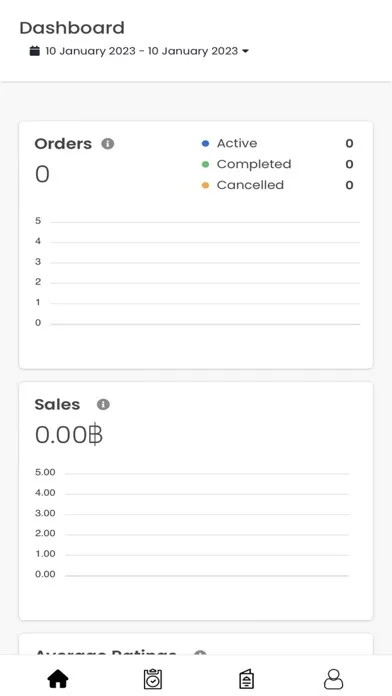Open the 10 January 2023 date range picker
The height and width of the screenshot is (696, 392).
click(139, 51)
